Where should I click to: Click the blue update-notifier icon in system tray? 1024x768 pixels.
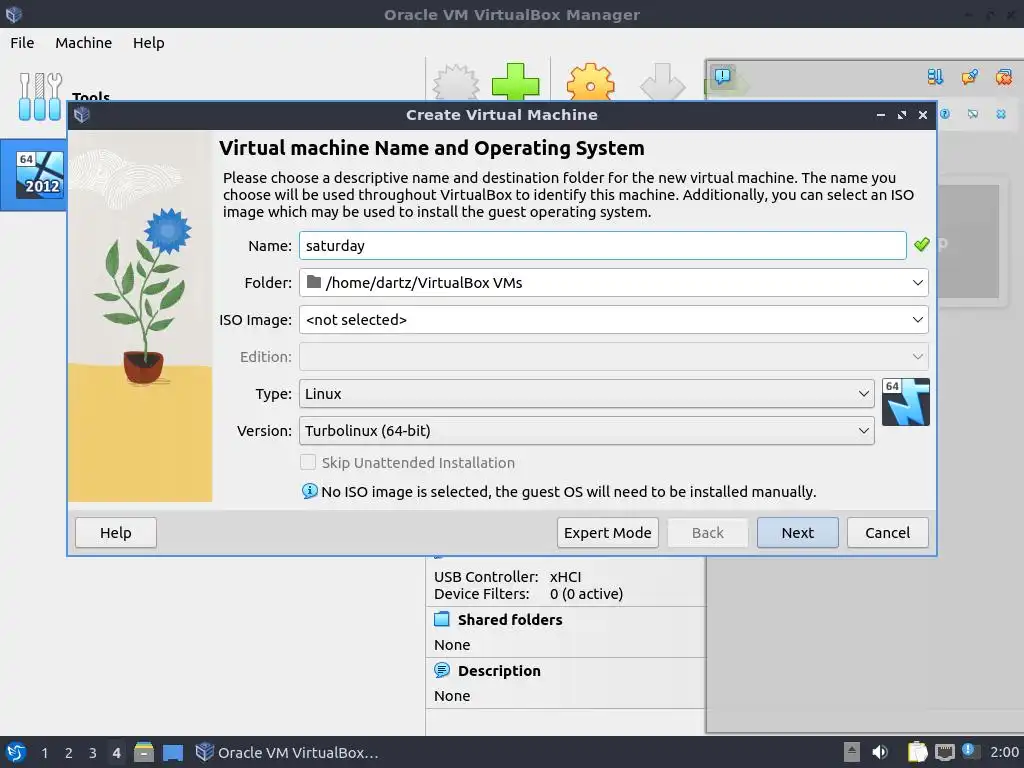(968, 750)
